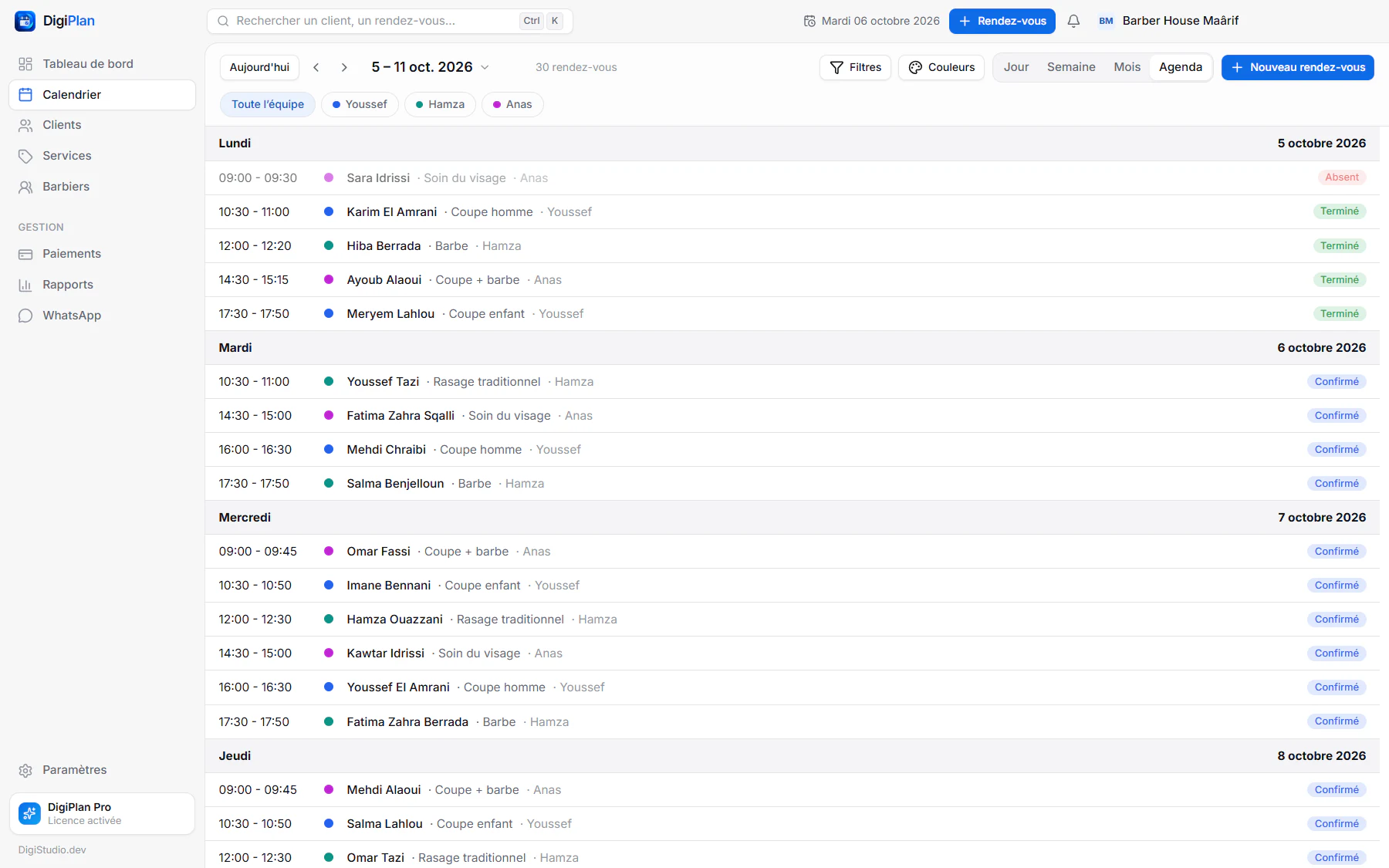This screenshot has height=868, width=1389.
Task: Click the search magnifier icon
Action: point(223,21)
